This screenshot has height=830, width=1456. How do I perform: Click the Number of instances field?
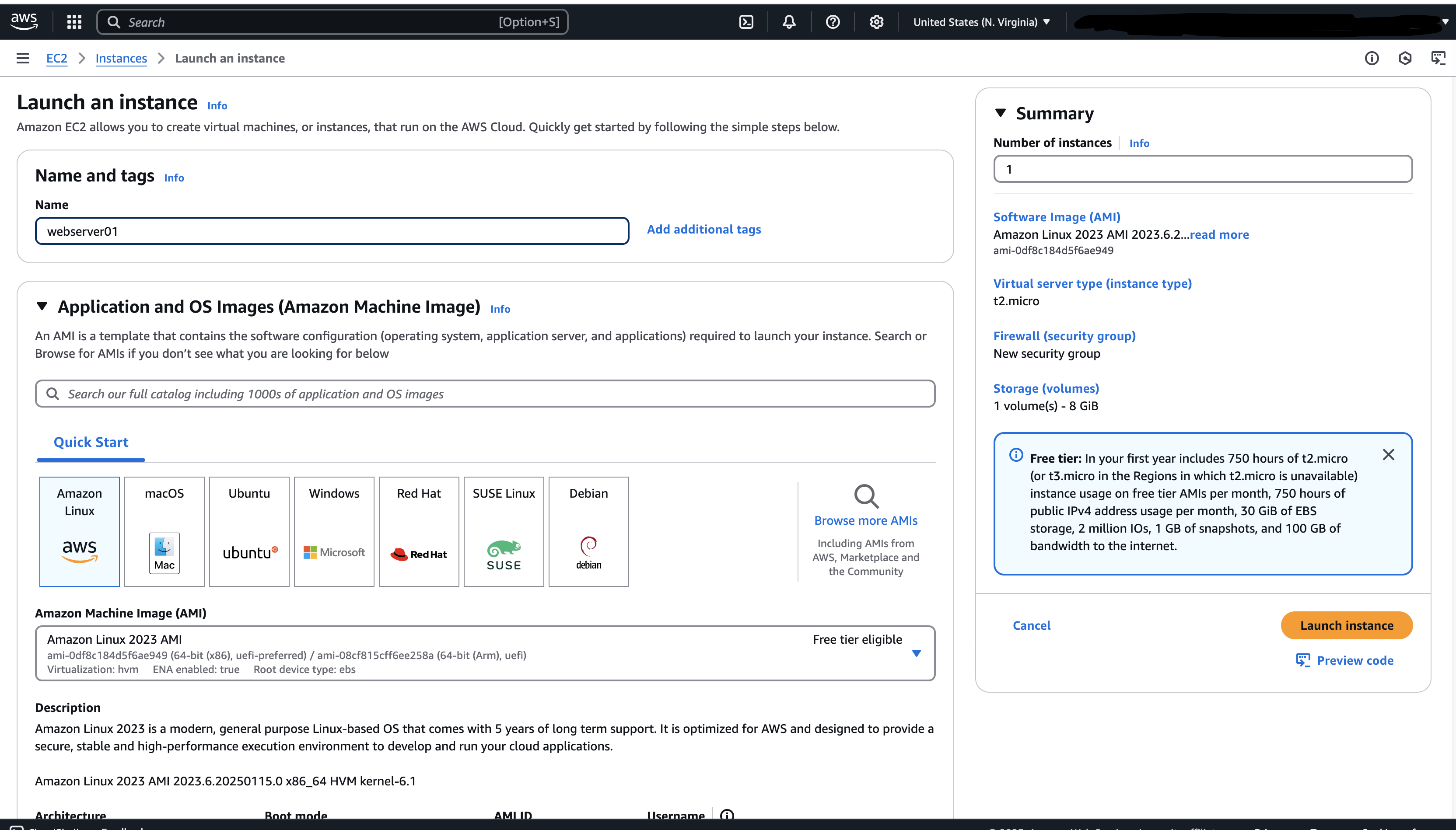click(x=1203, y=169)
